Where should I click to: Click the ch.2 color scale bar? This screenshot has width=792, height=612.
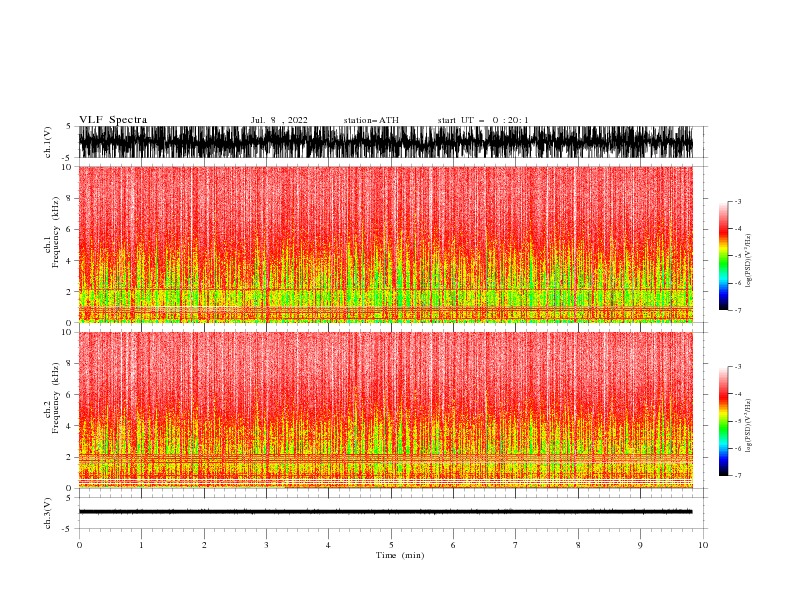[723, 421]
